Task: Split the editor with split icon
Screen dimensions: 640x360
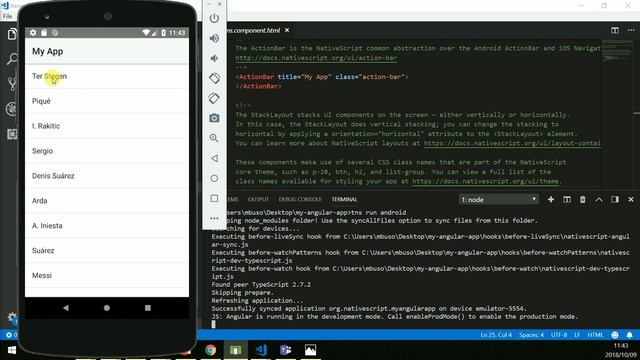Action: pos(615,30)
